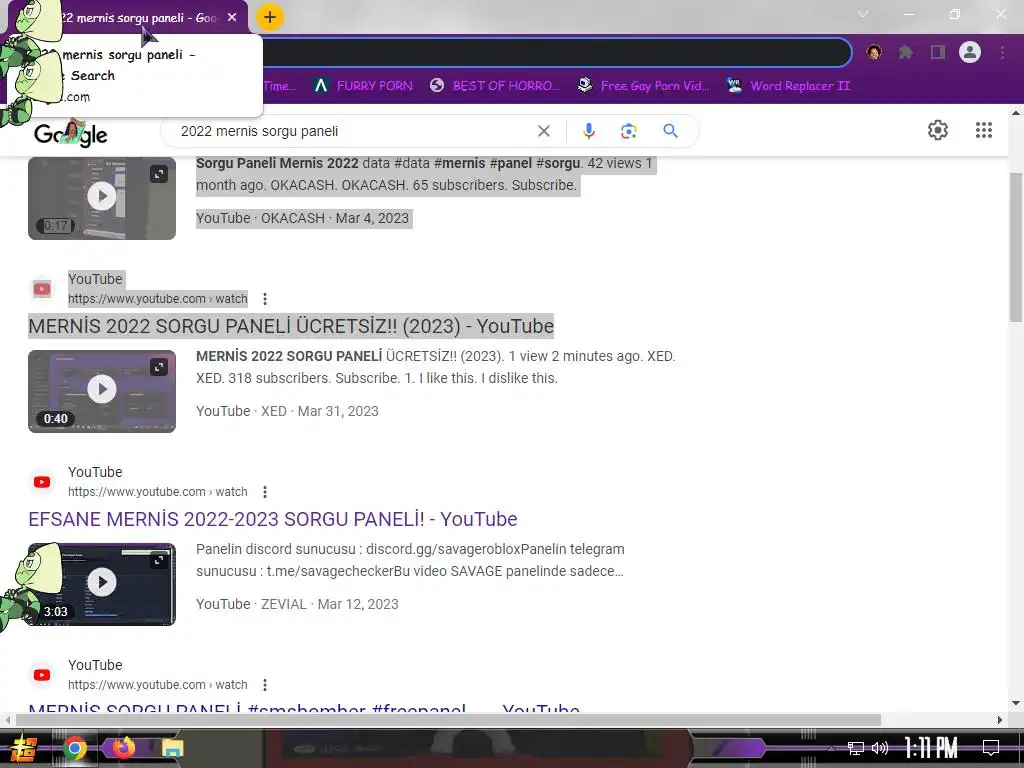Viewport: 1024px width, 768px height.
Task: Open browser extensions puzzle icon
Action: 906,52
